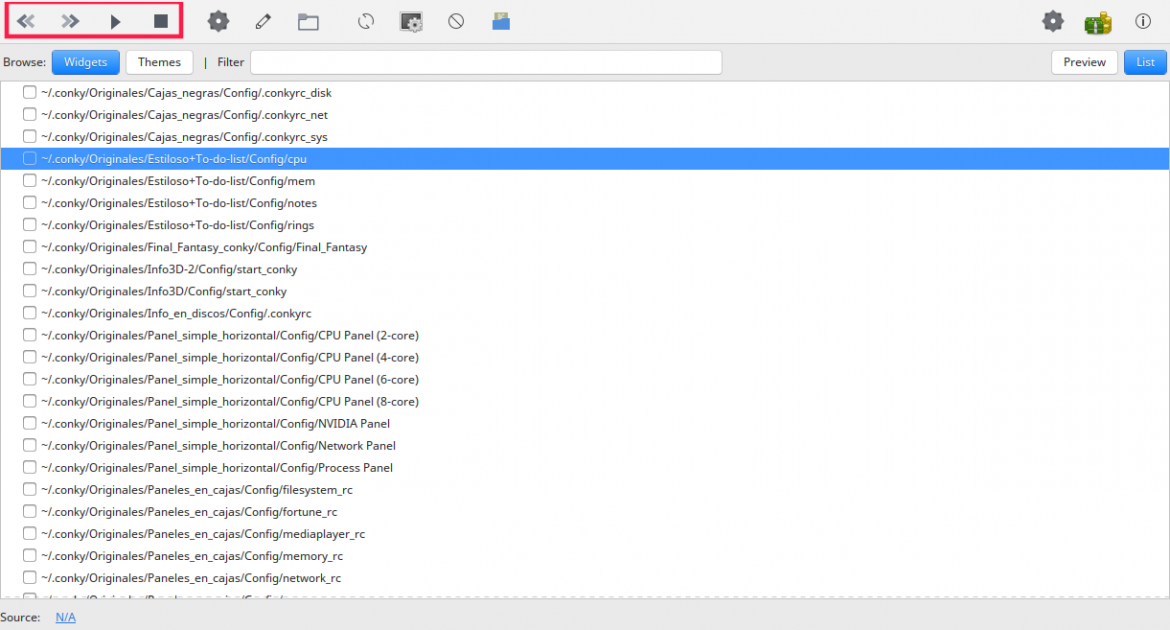Go to the next widget
Image resolution: width=1170 pixels, height=630 pixels.
(x=69, y=21)
